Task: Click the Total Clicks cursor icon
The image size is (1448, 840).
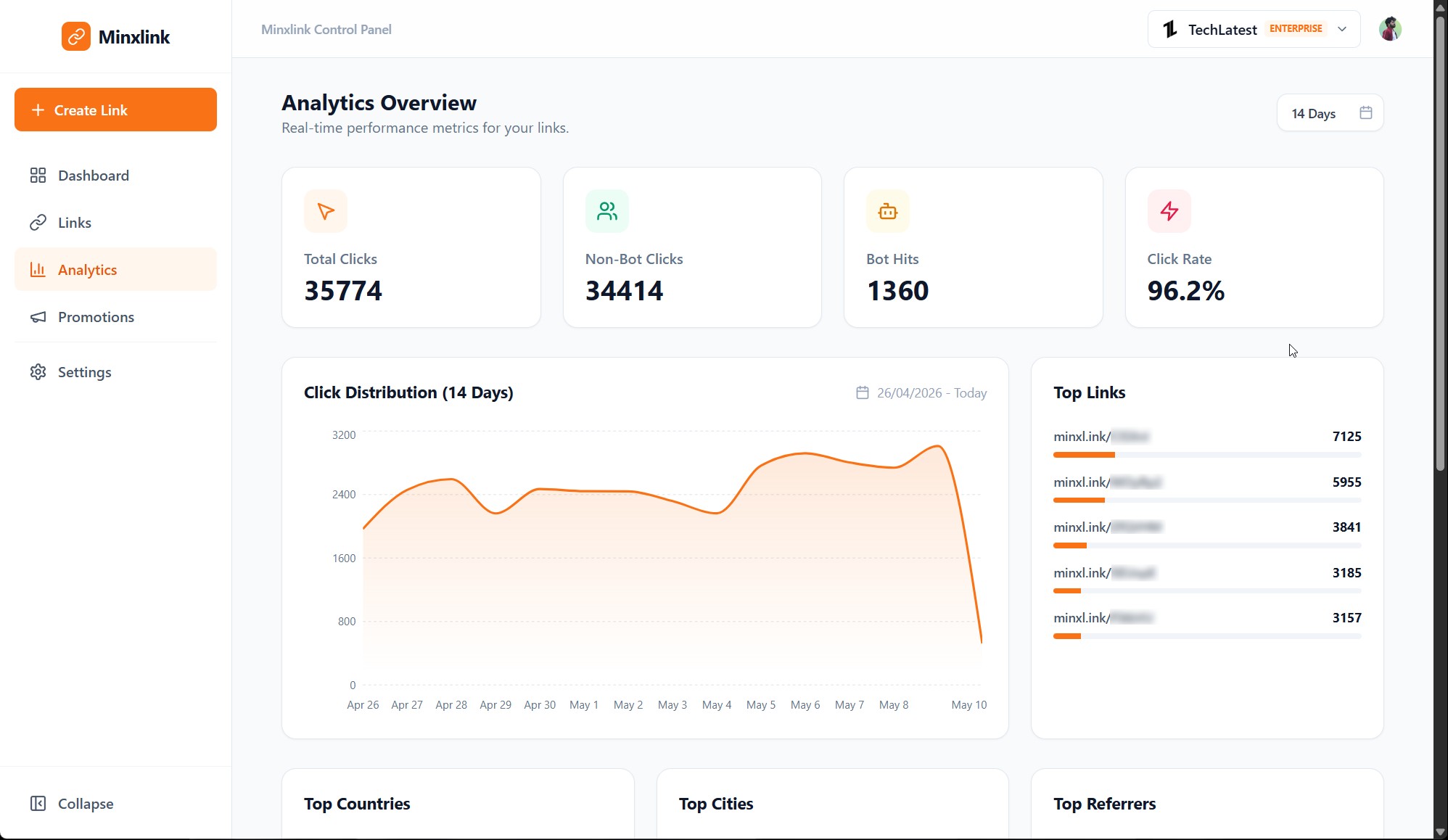Action: click(326, 211)
